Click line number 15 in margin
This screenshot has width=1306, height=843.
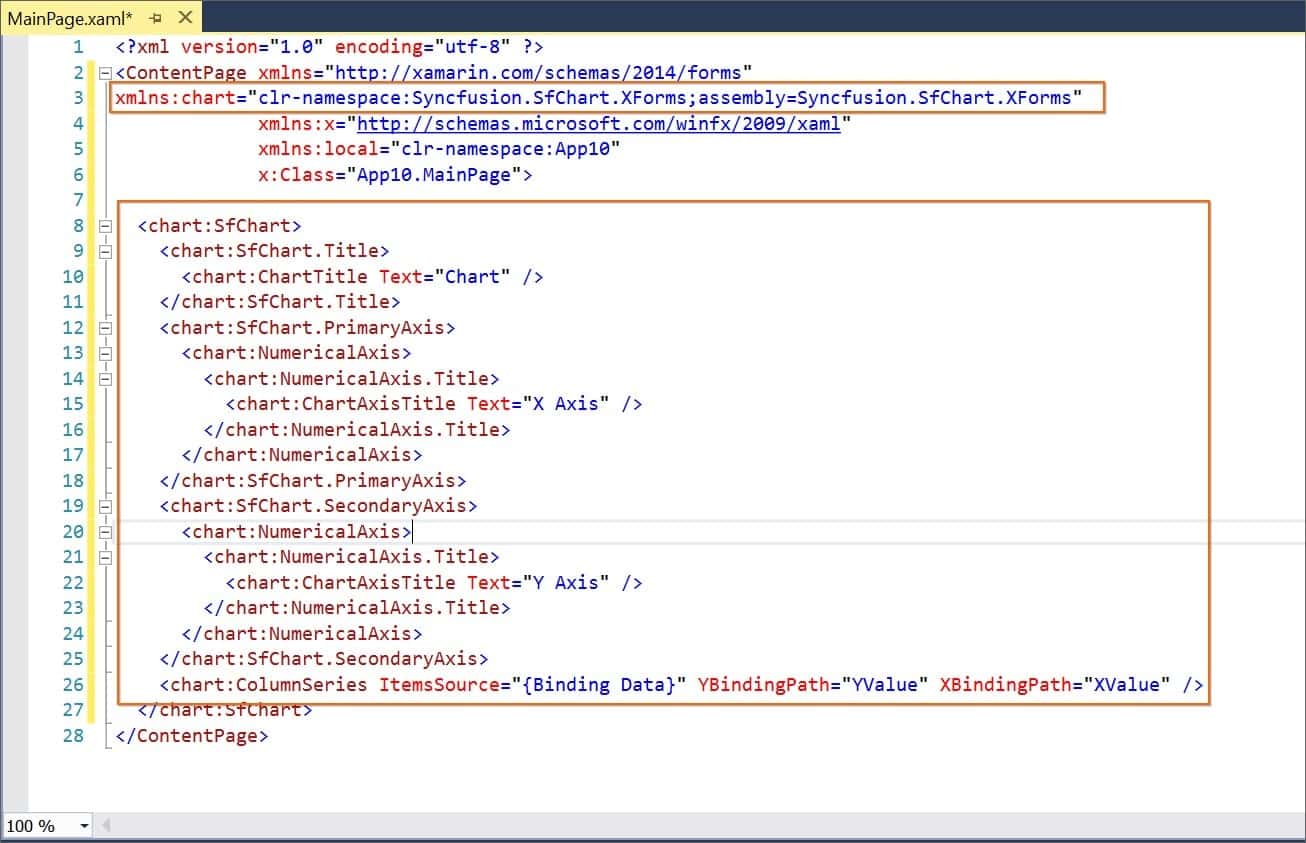[x=73, y=404]
